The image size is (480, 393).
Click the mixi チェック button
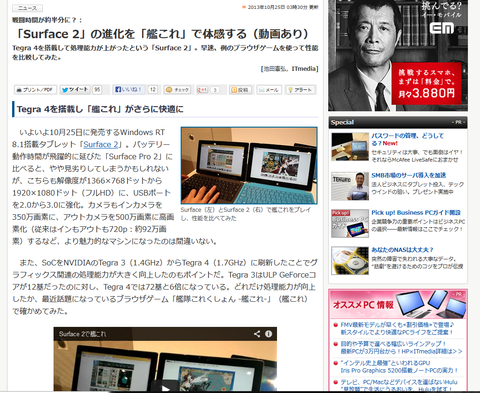178,90
